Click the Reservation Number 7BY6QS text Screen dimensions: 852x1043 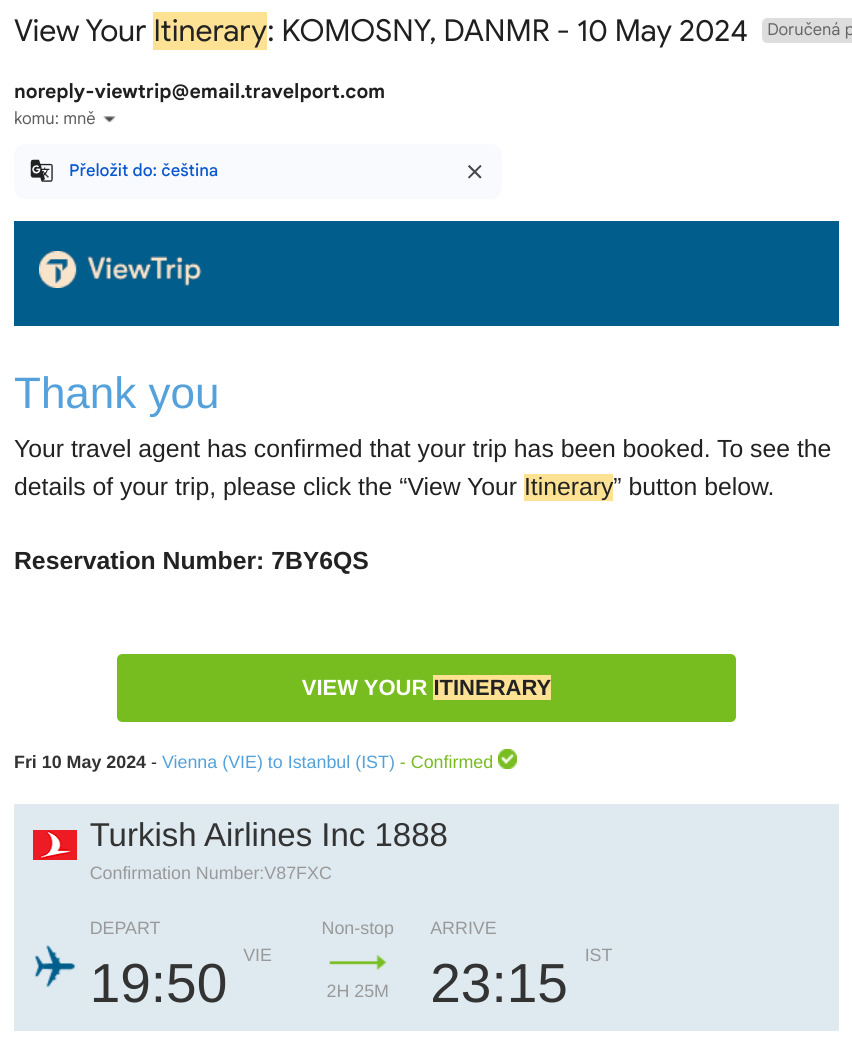click(x=192, y=561)
